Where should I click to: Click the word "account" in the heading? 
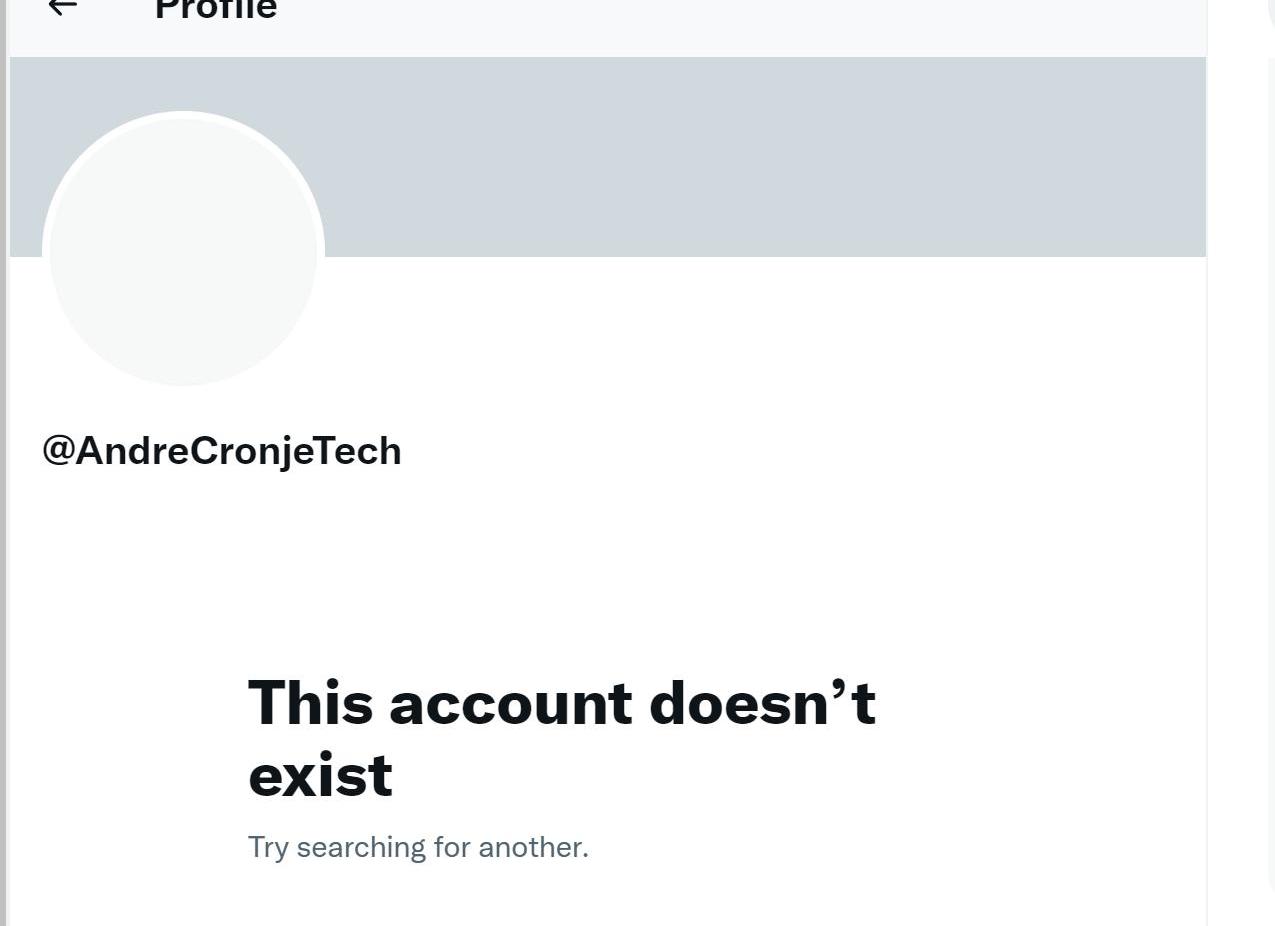pyautogui.click(x=510, y=703)
